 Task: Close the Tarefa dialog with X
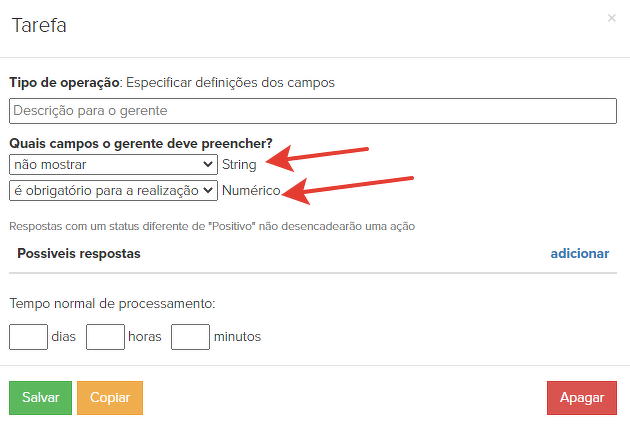click(611, 18)
